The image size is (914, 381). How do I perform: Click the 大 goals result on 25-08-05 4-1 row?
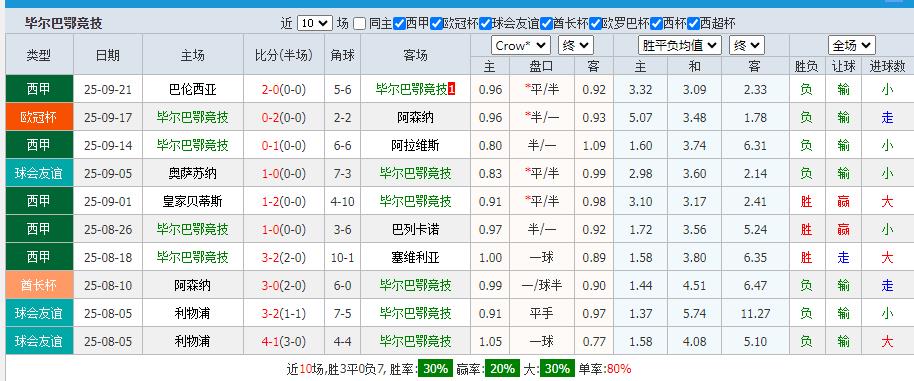coord(887,341)
